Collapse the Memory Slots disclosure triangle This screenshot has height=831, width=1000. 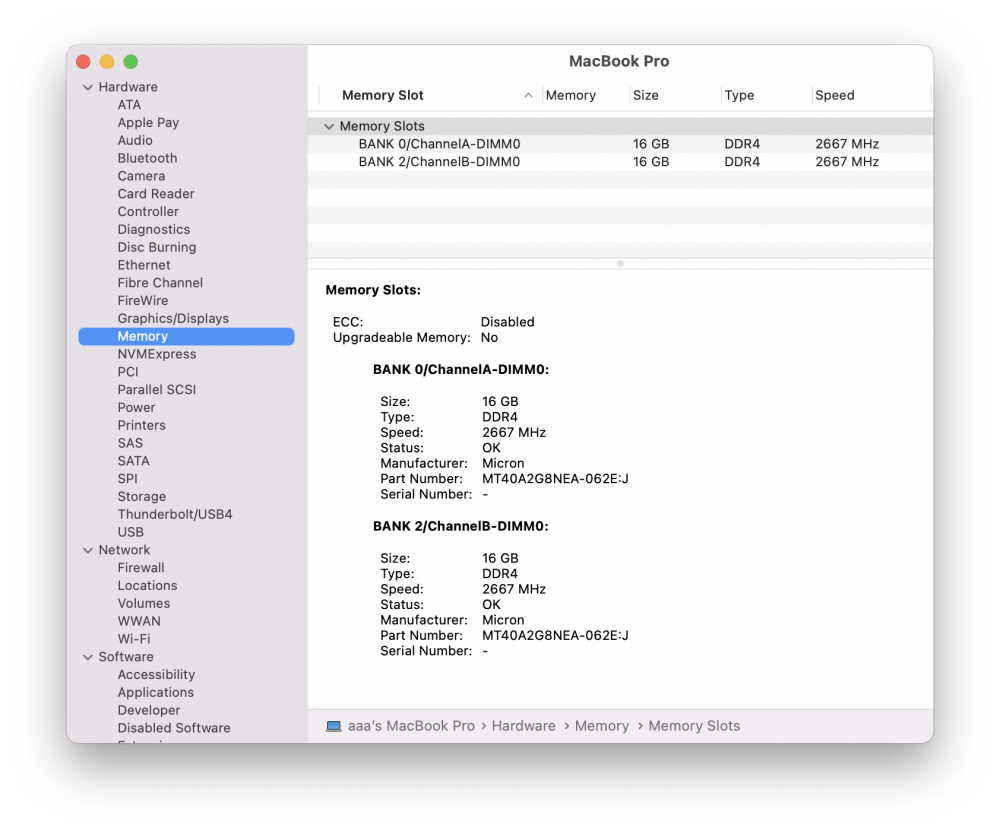click(329, 126)
